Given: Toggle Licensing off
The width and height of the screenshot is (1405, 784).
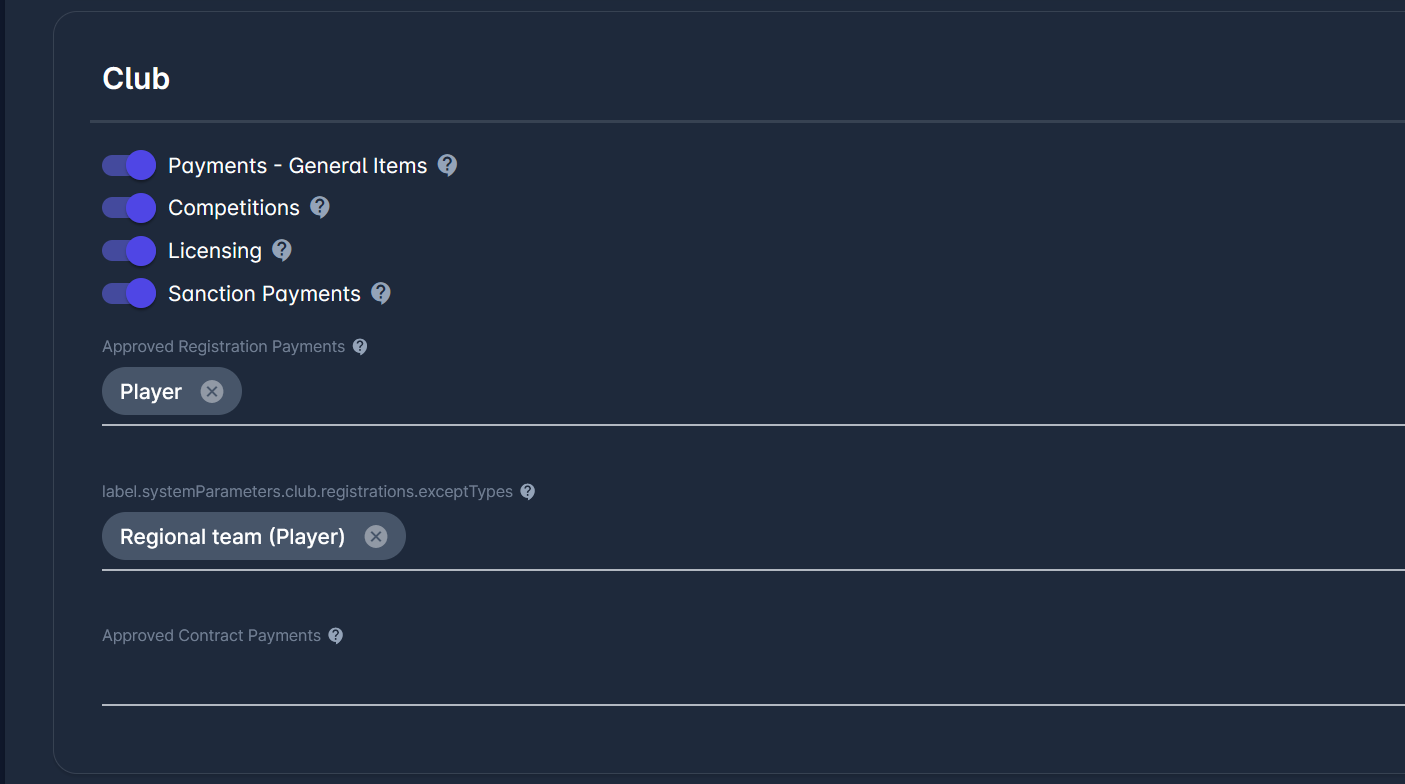Looking at the screenshot, I should click(128, 251).
